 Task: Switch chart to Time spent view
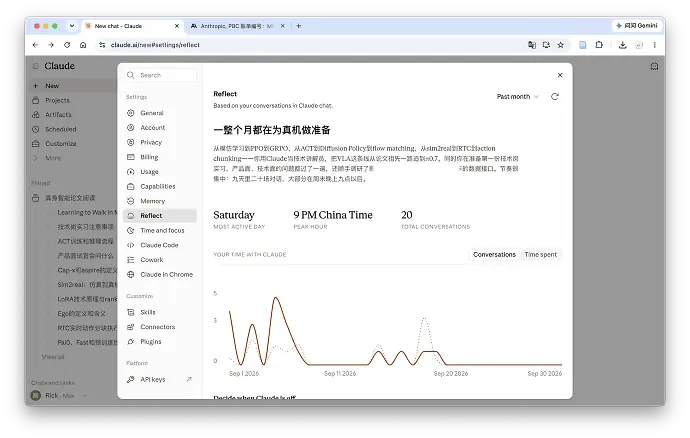(x=540, y=254)
